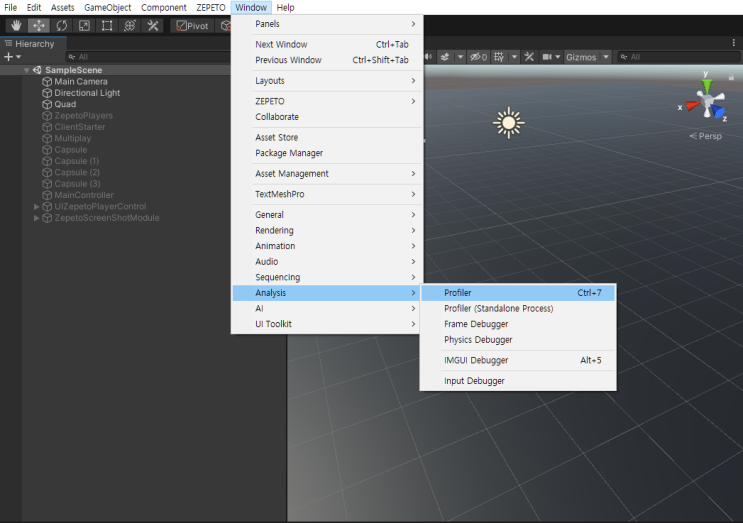
Task: Open the ZEPETO menu in menu bar
Action: click(211, 8)
